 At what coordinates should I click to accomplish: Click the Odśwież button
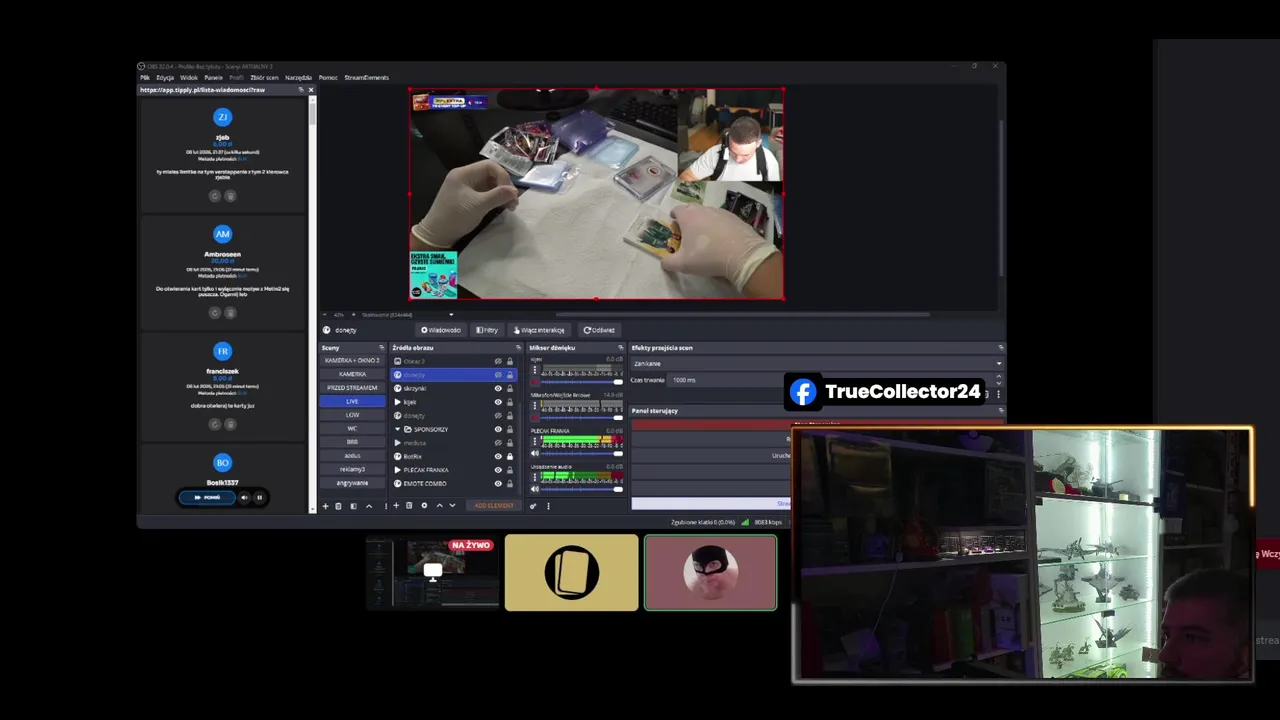(599, 330)
